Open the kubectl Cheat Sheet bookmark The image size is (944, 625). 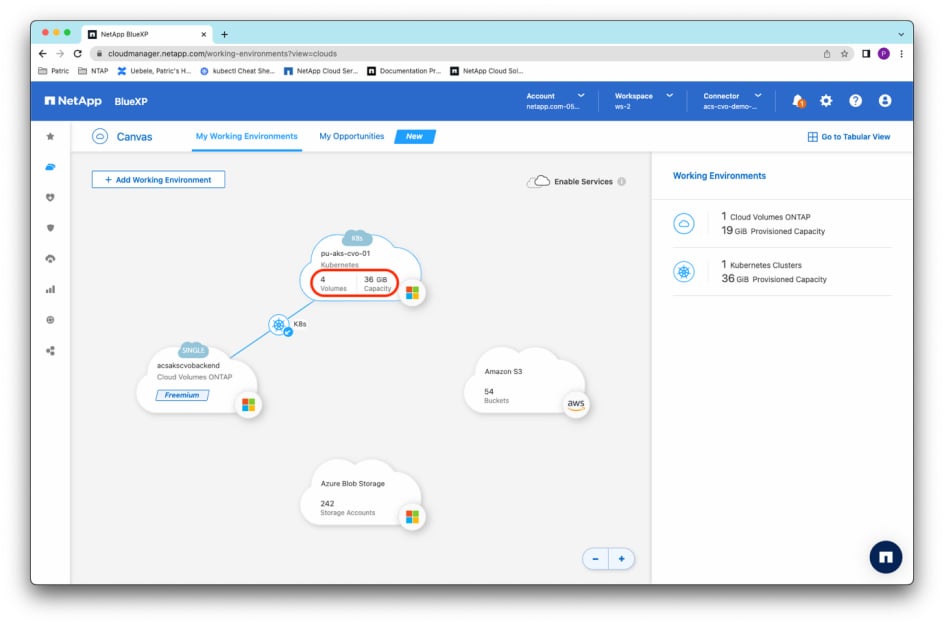click(237, 71)
